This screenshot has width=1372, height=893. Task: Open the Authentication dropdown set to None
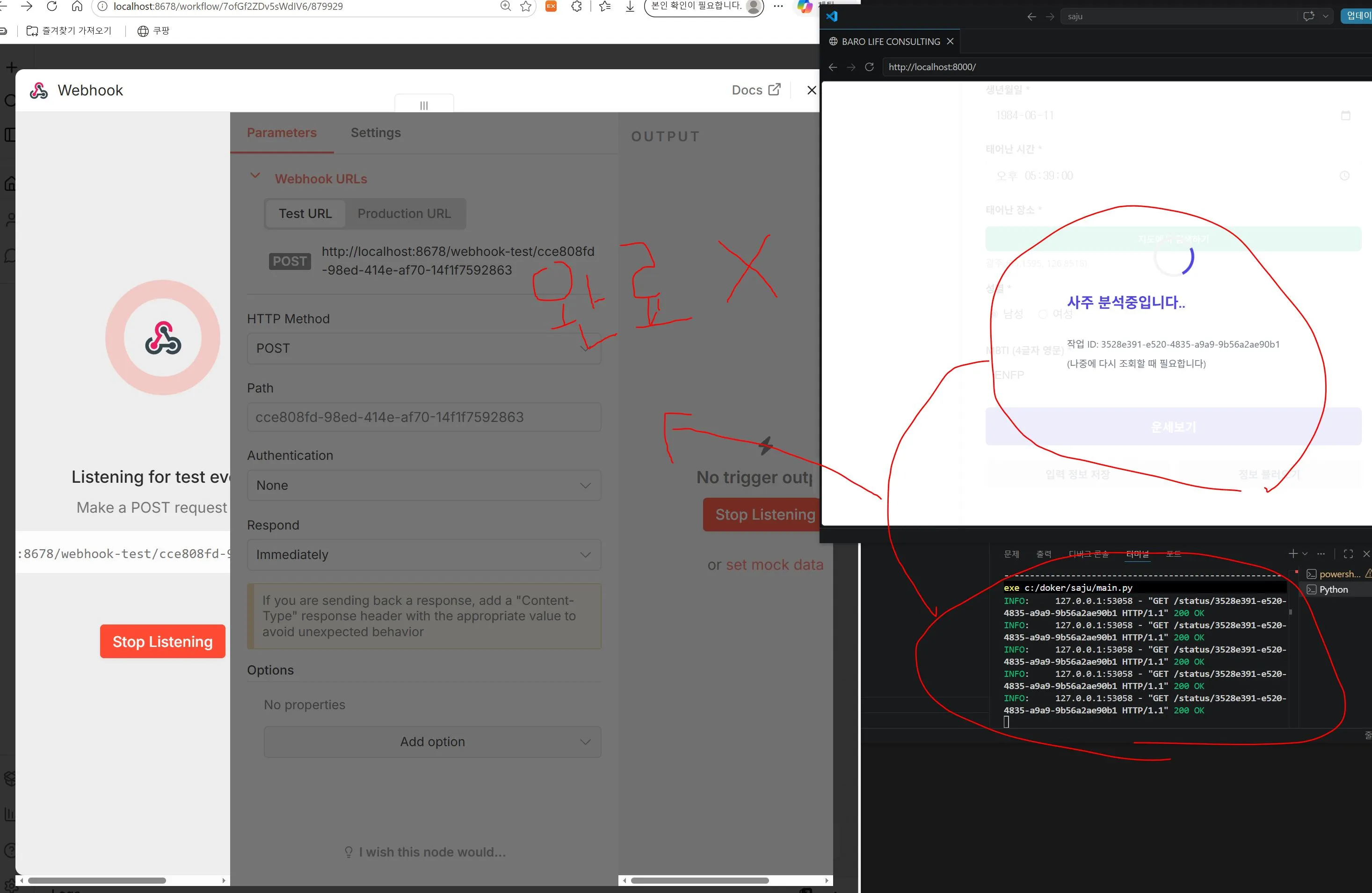pyautogui.click(x=424, y=486)
